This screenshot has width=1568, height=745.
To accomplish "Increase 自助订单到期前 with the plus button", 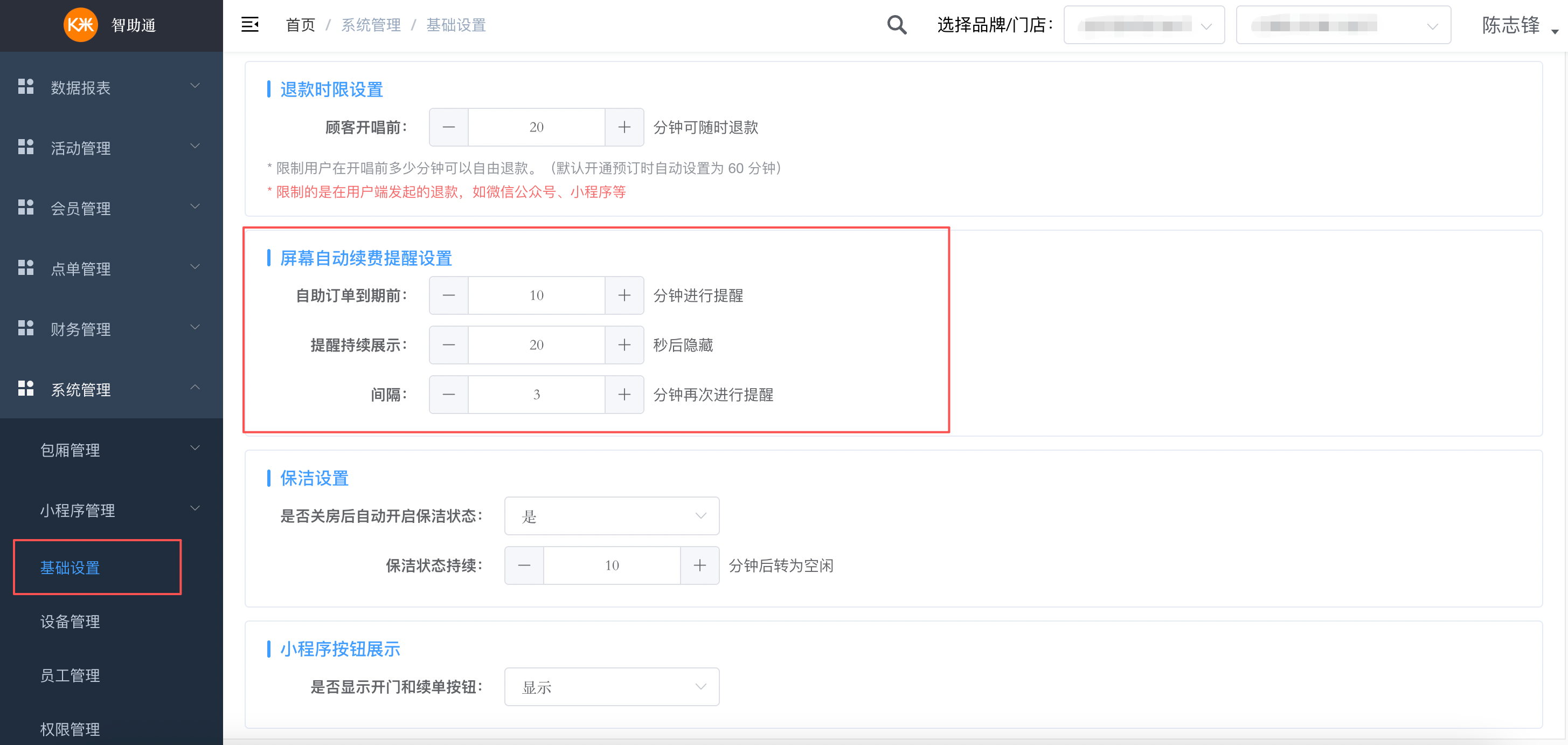I will coord(625,295).
